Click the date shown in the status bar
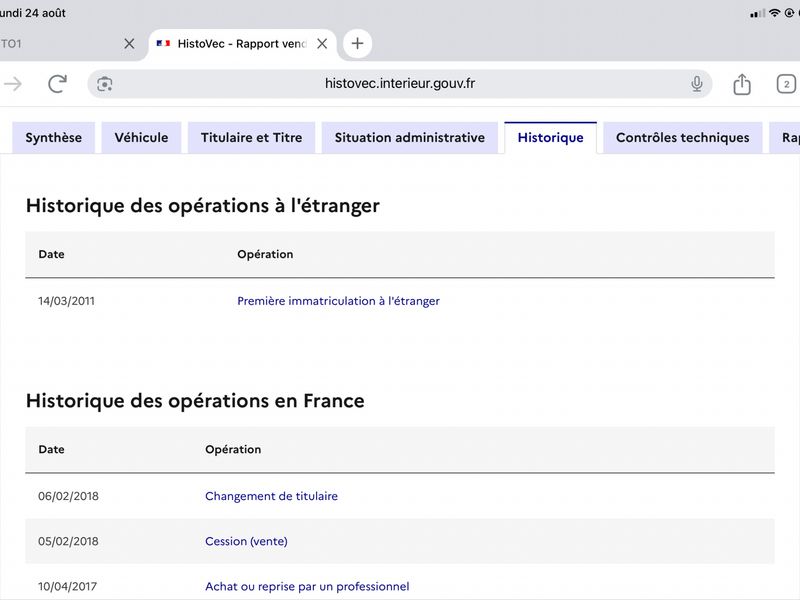 (x=33, y=13)
